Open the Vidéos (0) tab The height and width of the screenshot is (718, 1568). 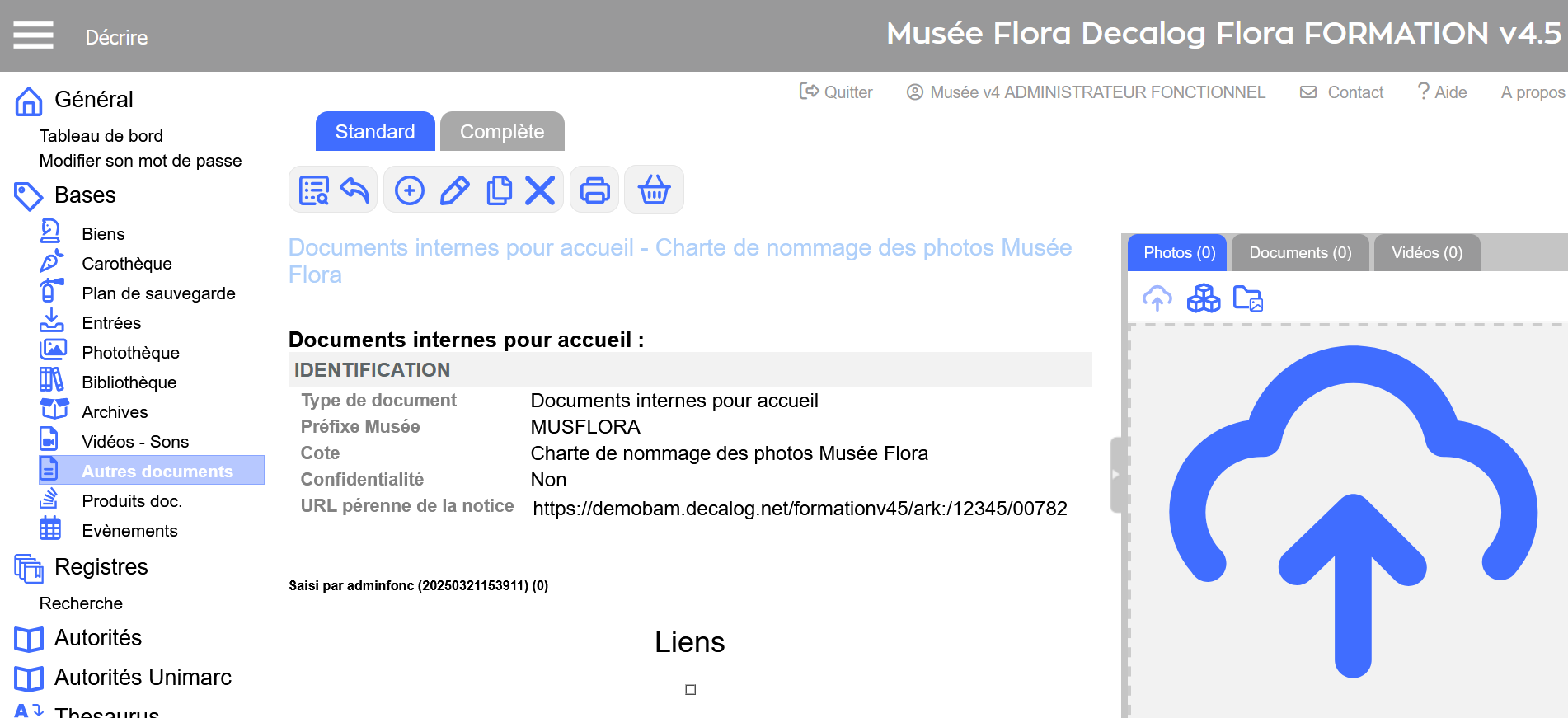coord(1427,253)
